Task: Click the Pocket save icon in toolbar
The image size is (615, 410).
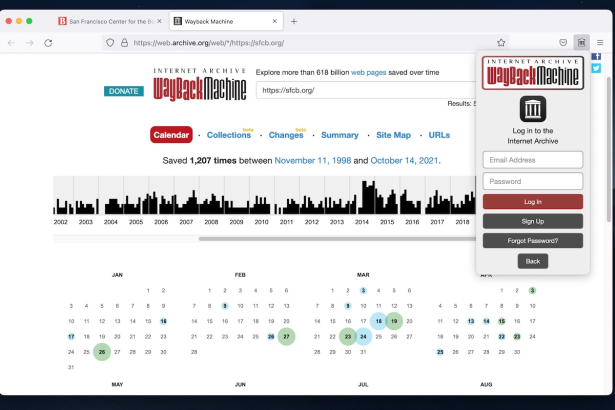Action: point(563,43)
